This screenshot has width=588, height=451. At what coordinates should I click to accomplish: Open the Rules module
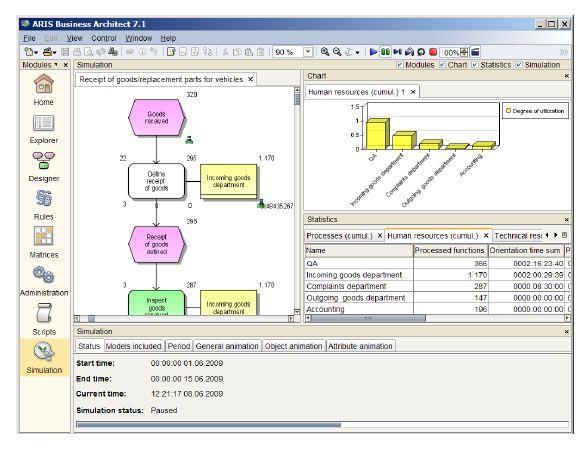44,205
